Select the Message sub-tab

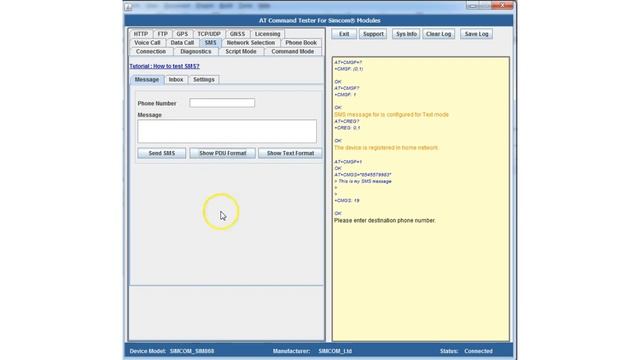147,80
